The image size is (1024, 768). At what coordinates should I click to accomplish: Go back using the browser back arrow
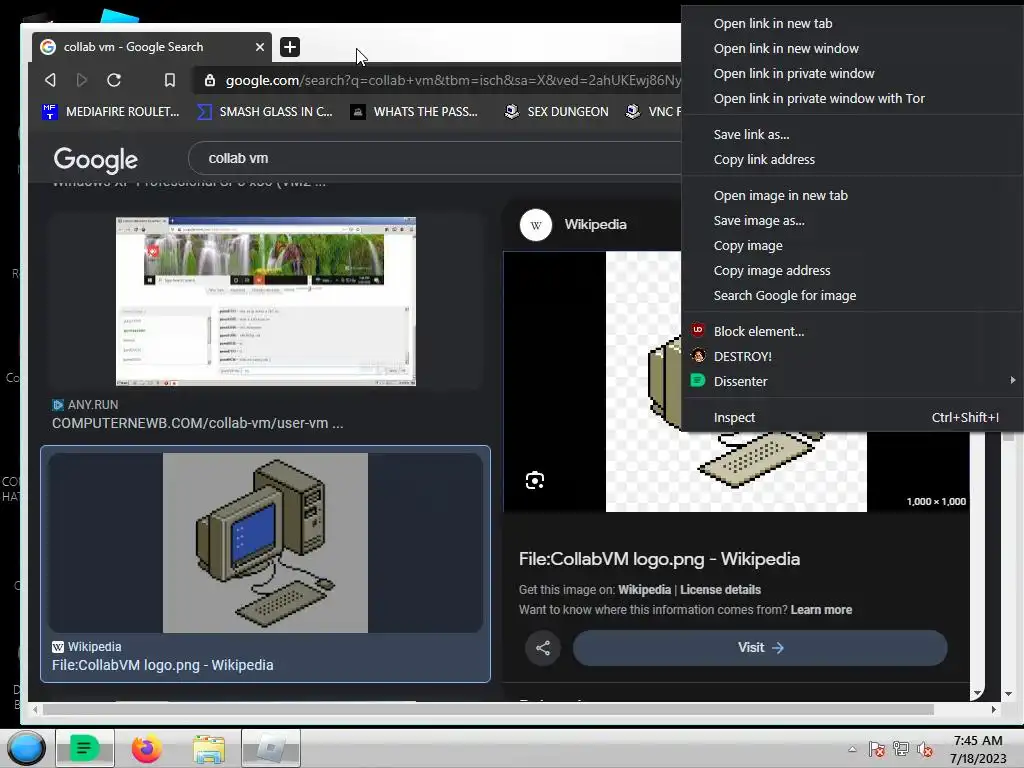[50, 80]
